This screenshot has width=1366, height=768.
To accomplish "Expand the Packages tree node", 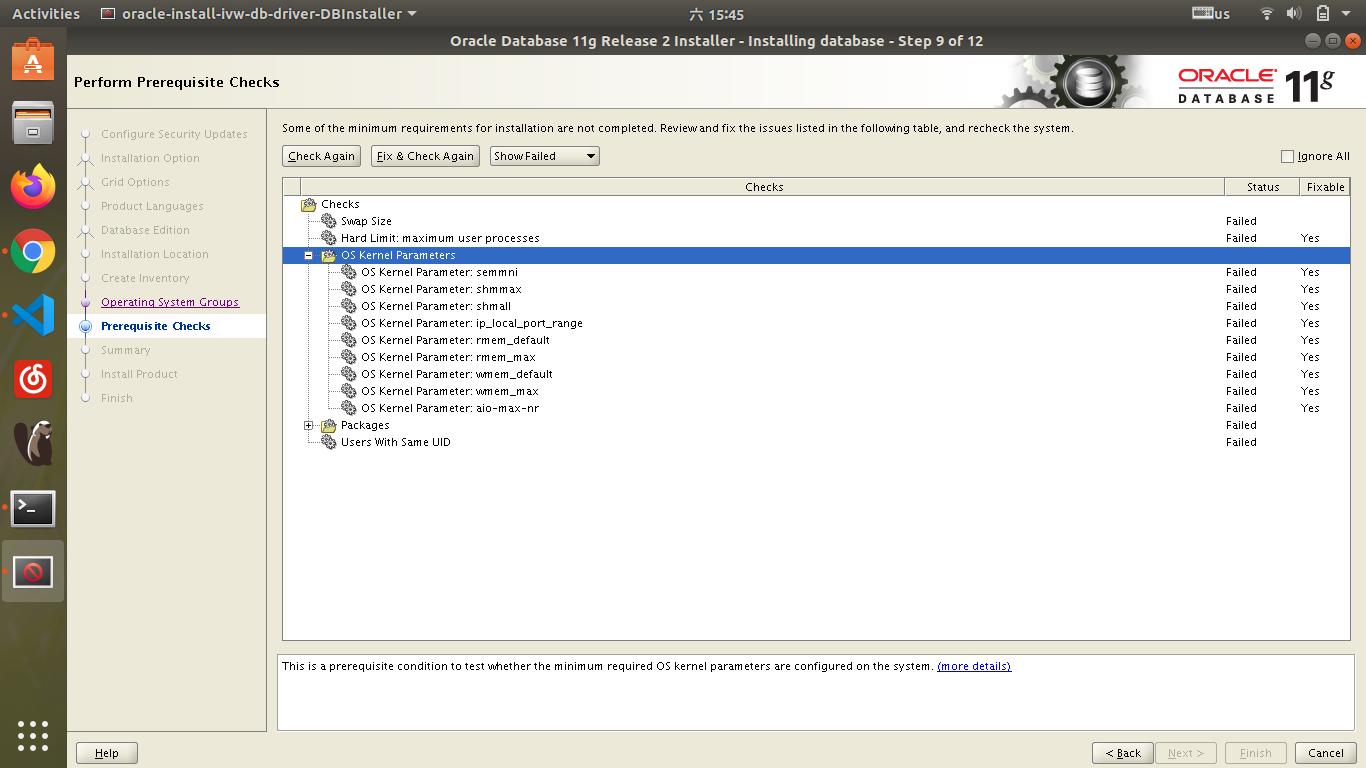I will click(x=308, y=425).
